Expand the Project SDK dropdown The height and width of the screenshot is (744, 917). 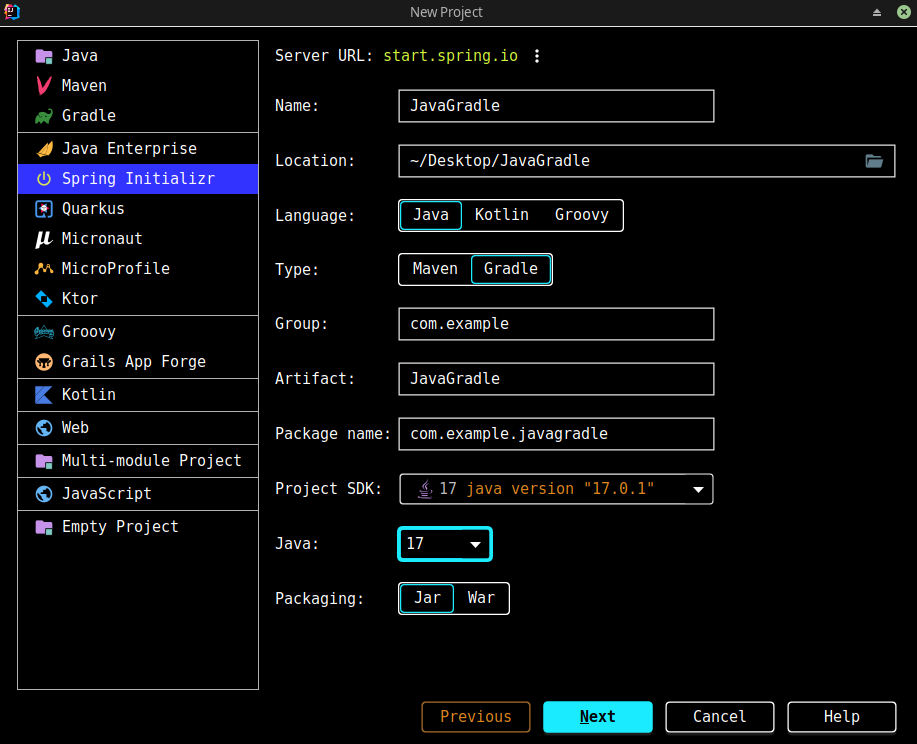click(698, 489)
